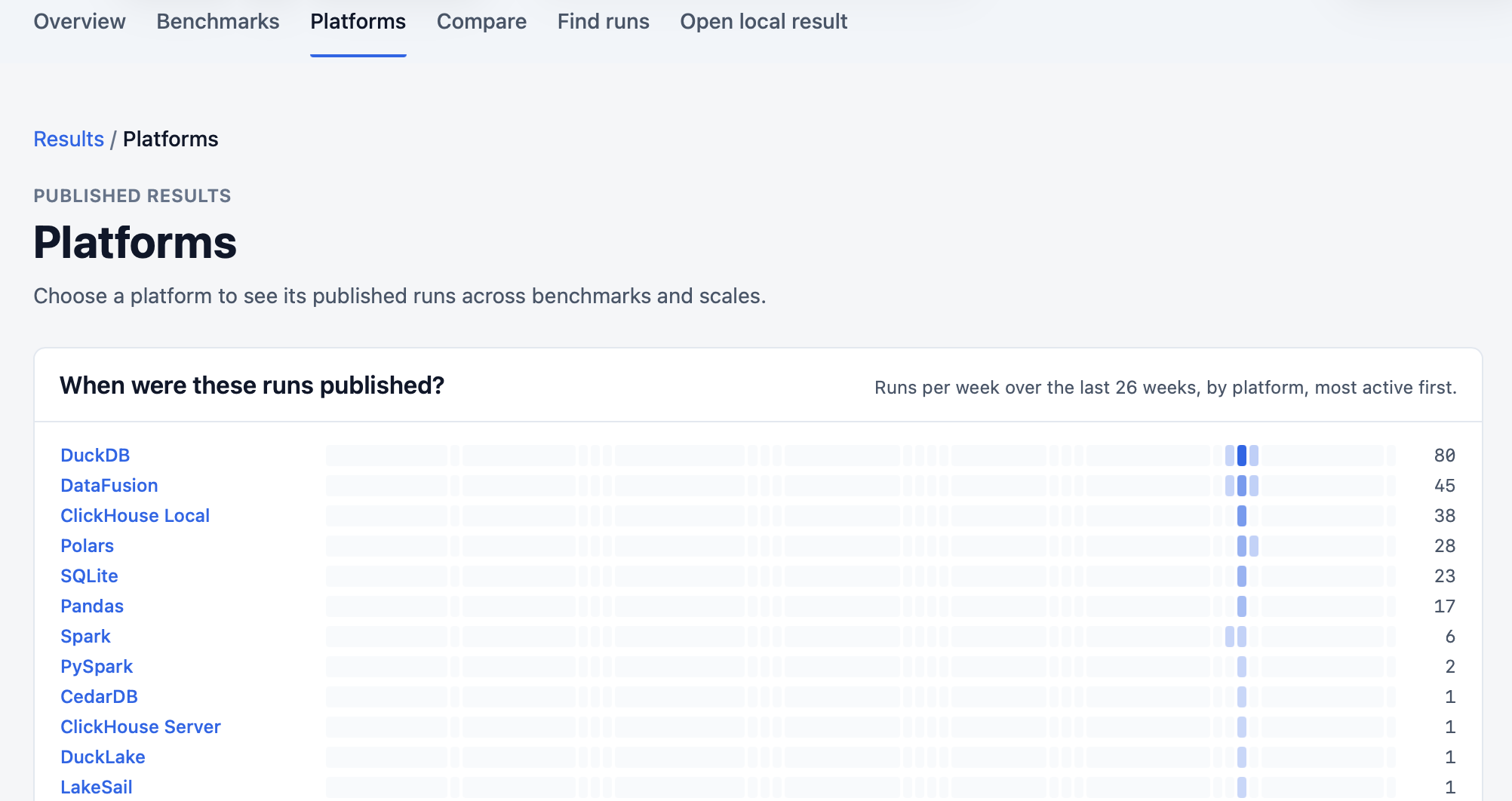Go to the Compare tab
Image resolution: width=1512 pixels, height=801 pixels.
coord(481,21)
